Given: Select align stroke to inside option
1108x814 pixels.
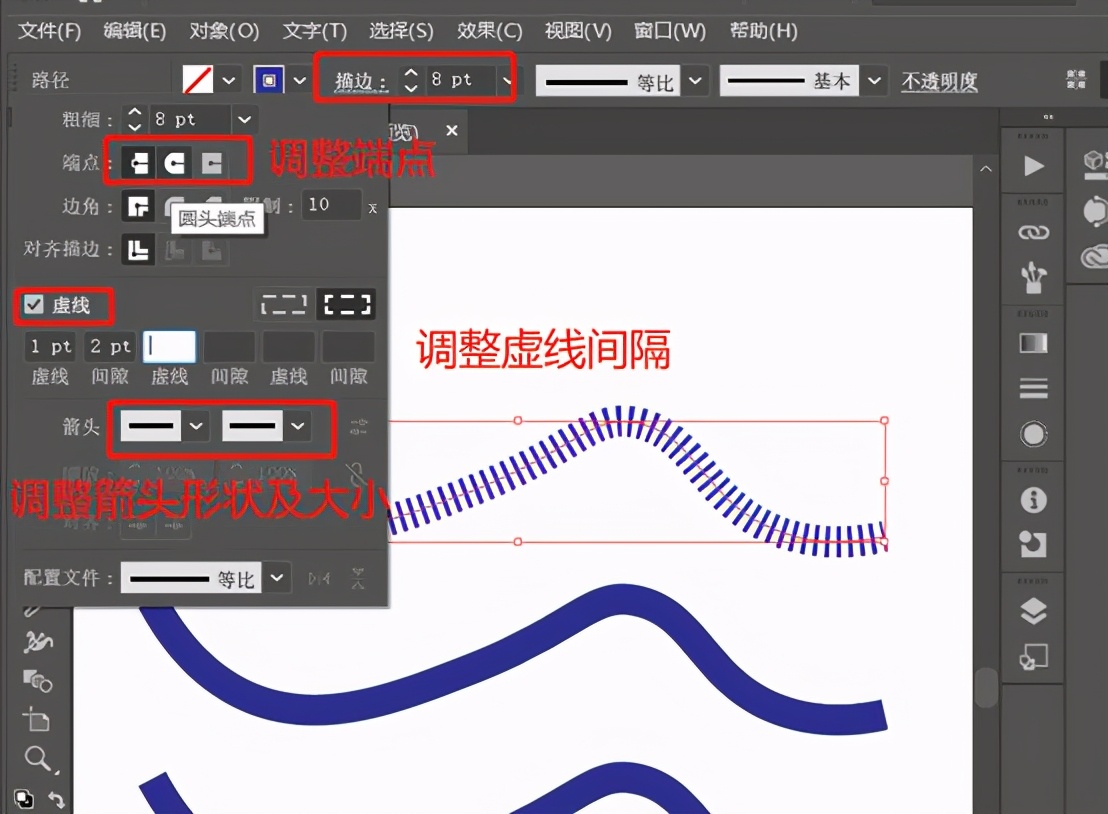Looking at the screenshot, I should point(175,249).
